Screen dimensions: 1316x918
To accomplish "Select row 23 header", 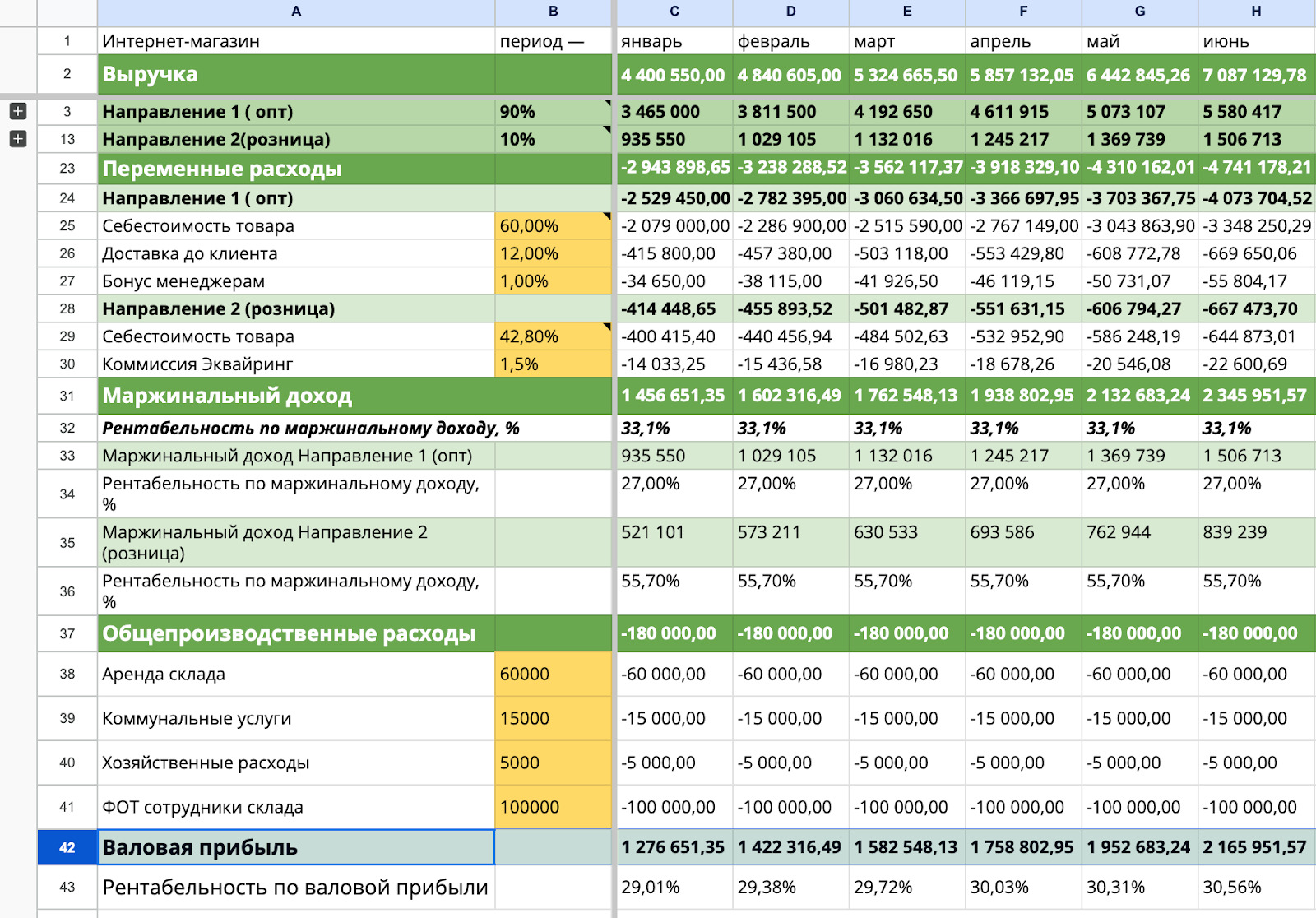I will point(67,169).
